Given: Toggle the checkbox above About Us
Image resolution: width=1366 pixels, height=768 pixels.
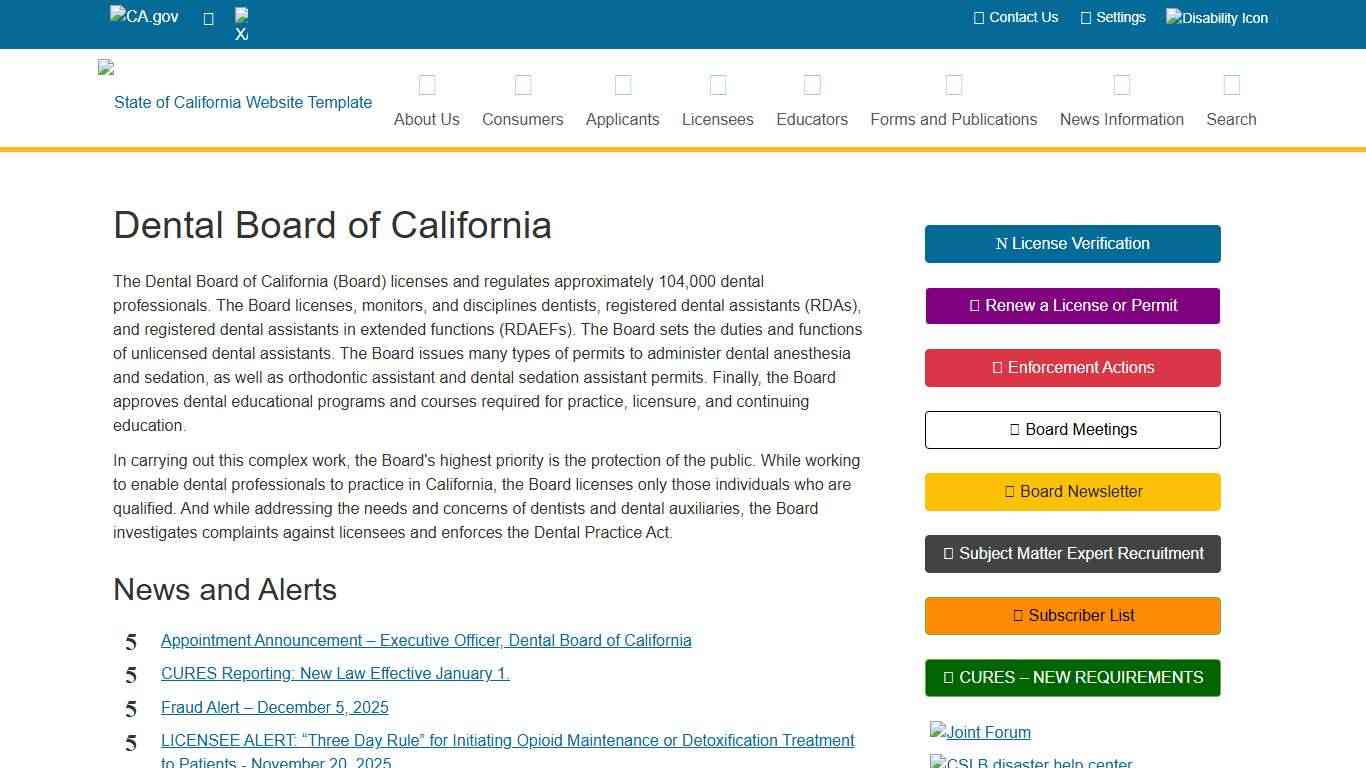Looking at the screenshot, I should (x=427, y=85).
